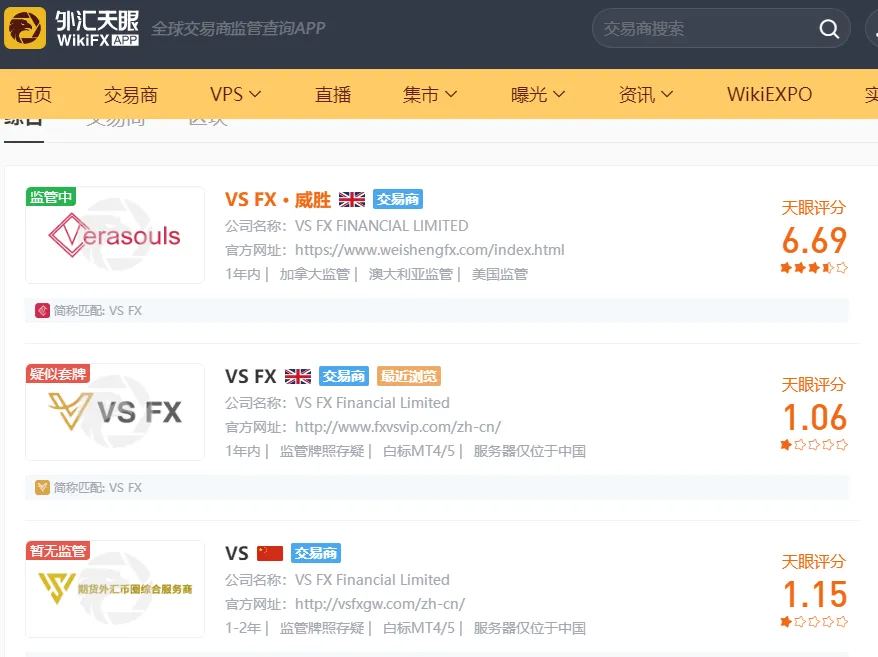The image size is (878, 657).
Task: Click the 期货外汇币圈综合服务商 logo thumbnail
Action: click(115, 589)
